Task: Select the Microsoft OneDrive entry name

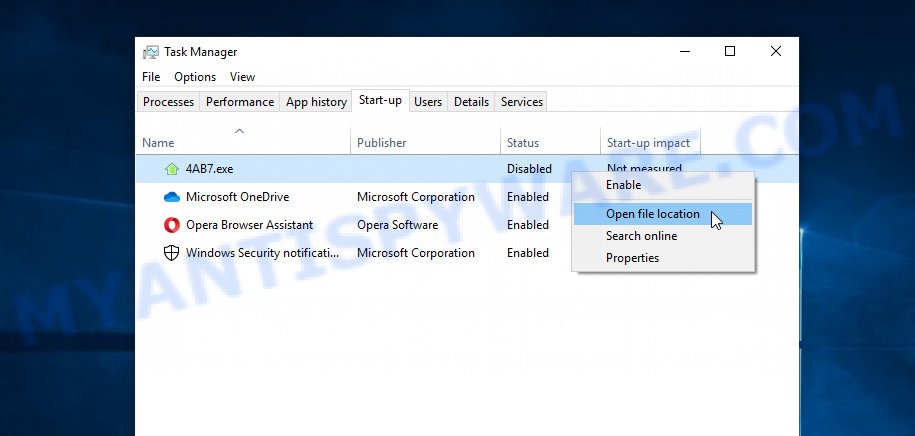Action: coord(238,197)
